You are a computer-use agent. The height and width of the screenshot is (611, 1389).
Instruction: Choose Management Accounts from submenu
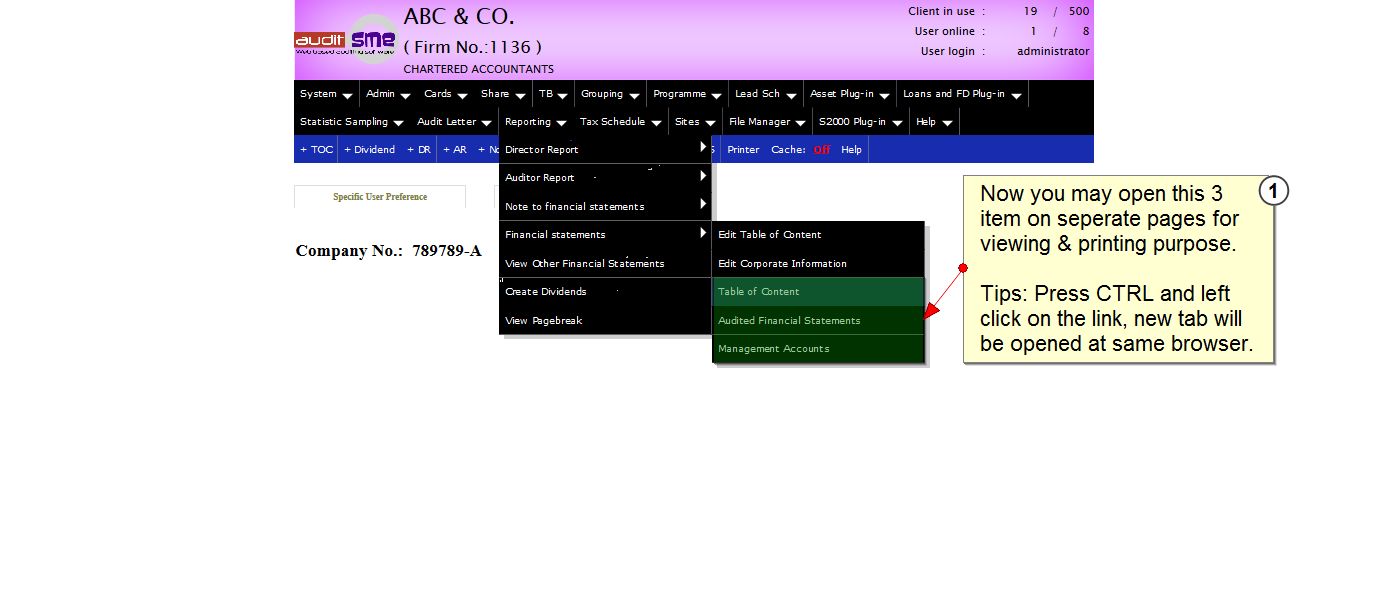pos(773,349)
